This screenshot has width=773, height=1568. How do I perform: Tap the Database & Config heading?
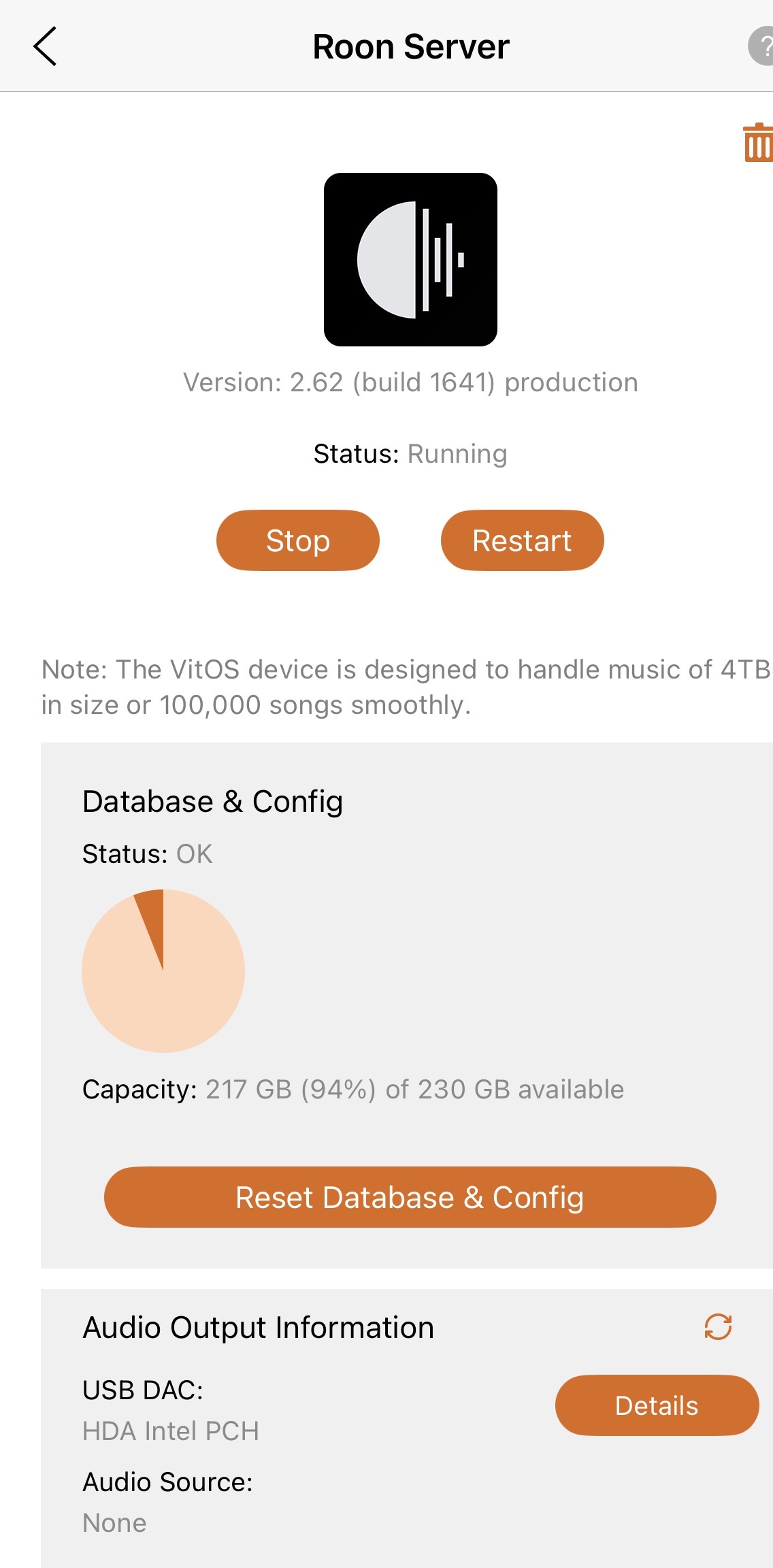coord(212,802)
